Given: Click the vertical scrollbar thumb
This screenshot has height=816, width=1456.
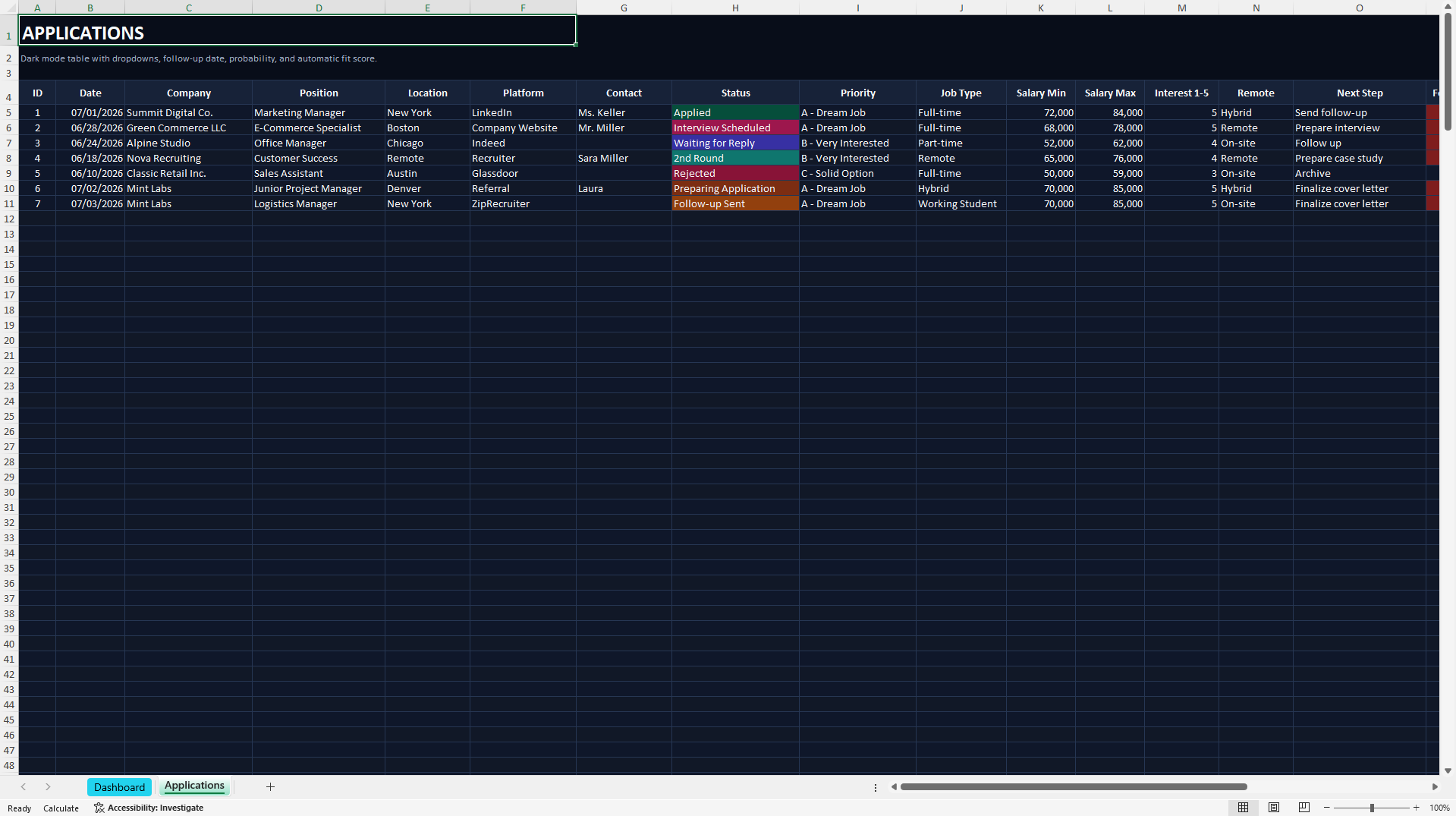Looking at the screenshot, I should (1448, 71).
